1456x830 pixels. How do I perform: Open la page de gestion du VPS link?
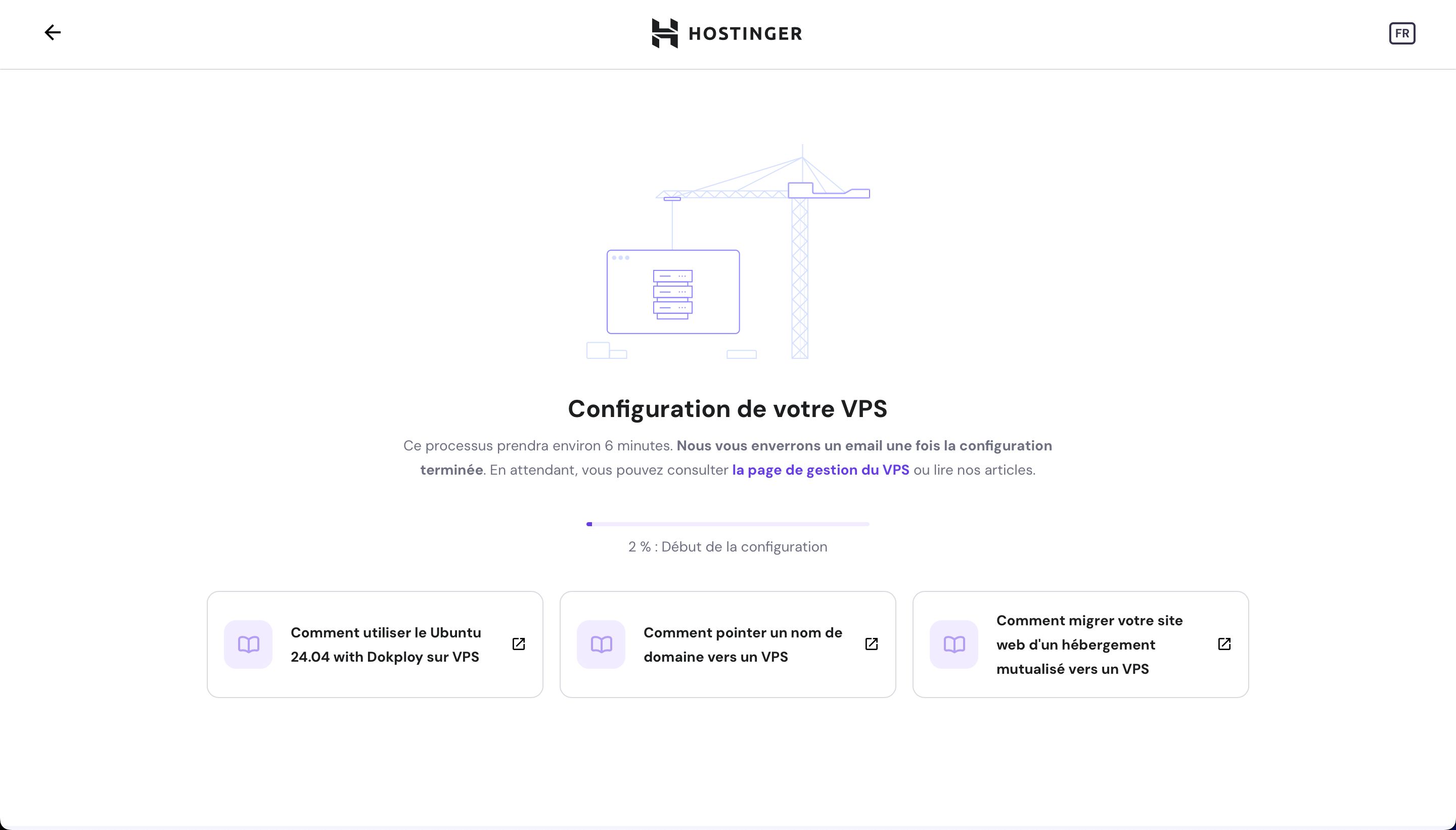pyautogui.click(x=820, y=469)
